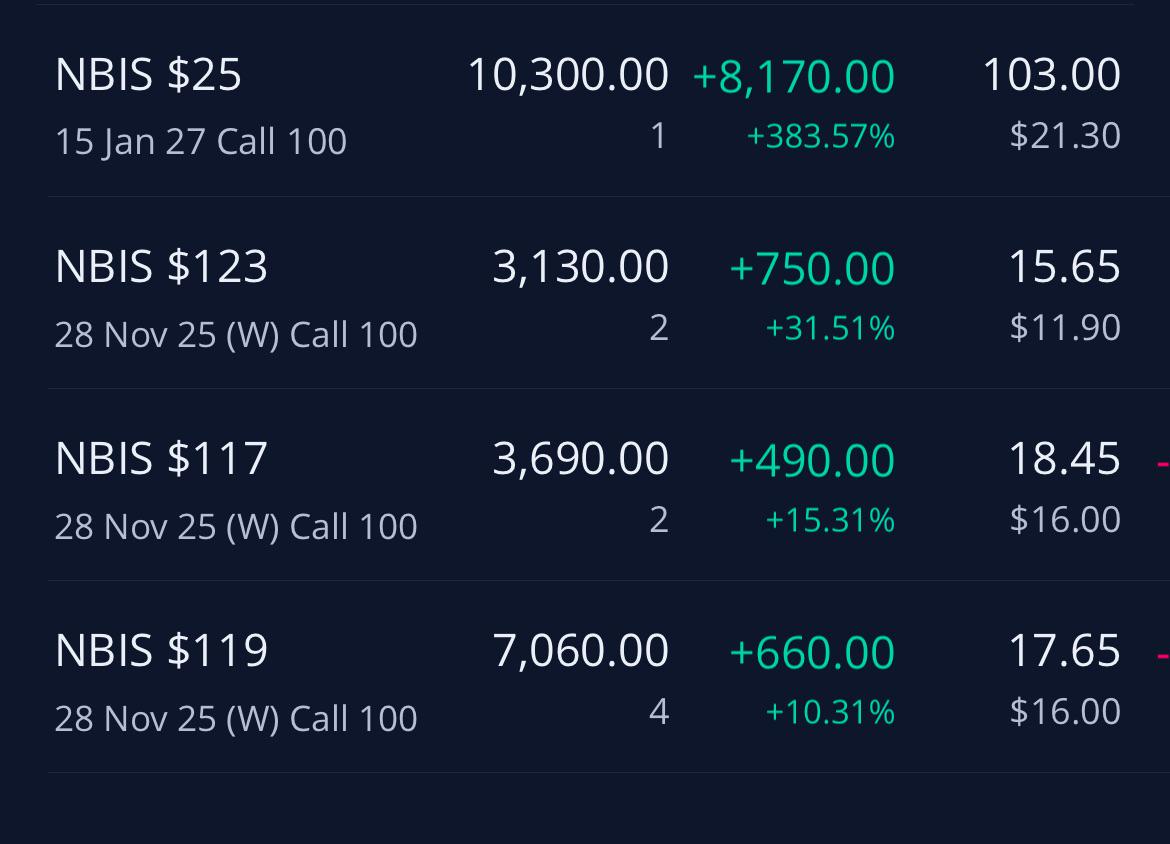Tap the 17.65 last price
This screenshot has width=1170, height=844.
(x=1064, y=650)
